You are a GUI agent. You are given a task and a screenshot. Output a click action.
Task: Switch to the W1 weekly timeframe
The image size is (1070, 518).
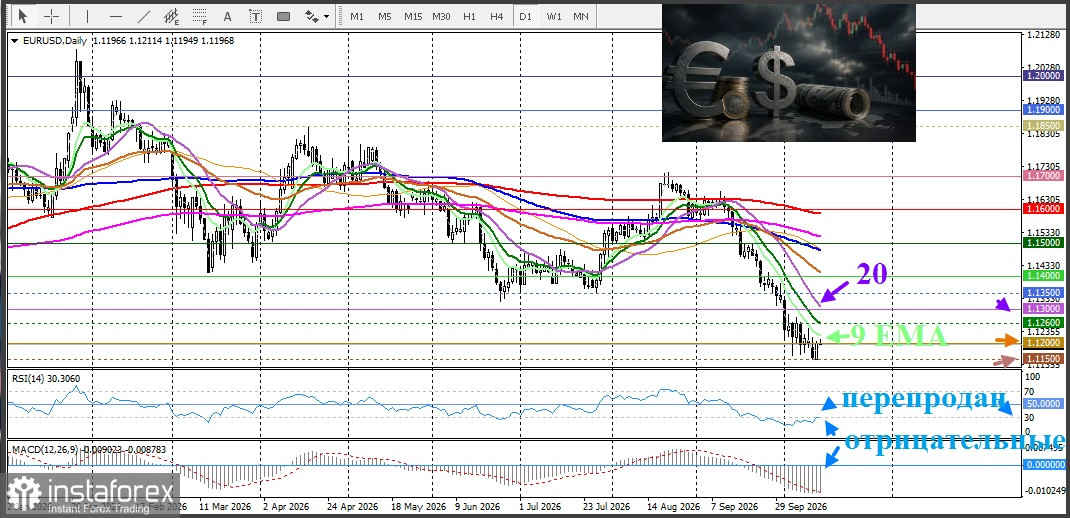click(x=554, y=16)
